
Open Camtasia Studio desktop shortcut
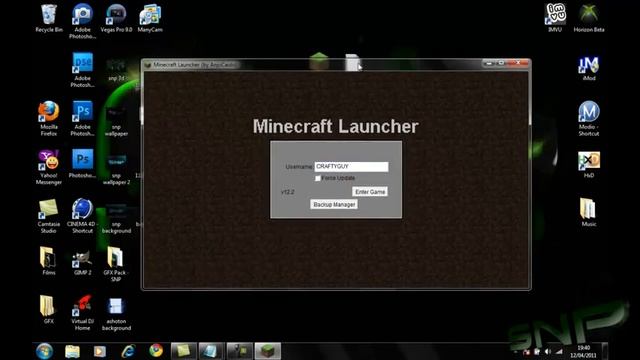click(49, 216)
